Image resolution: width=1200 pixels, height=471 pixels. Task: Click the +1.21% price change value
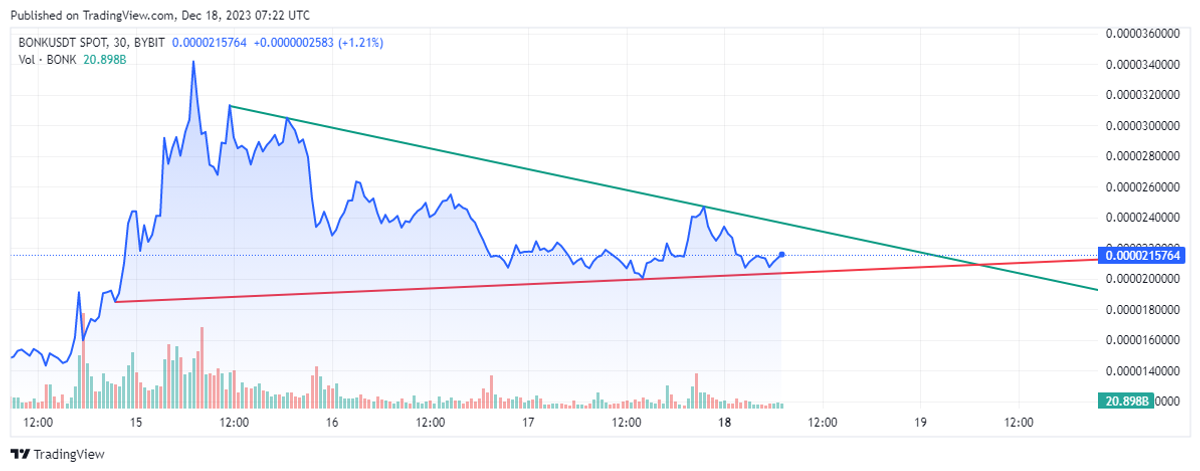click(360, 43)
